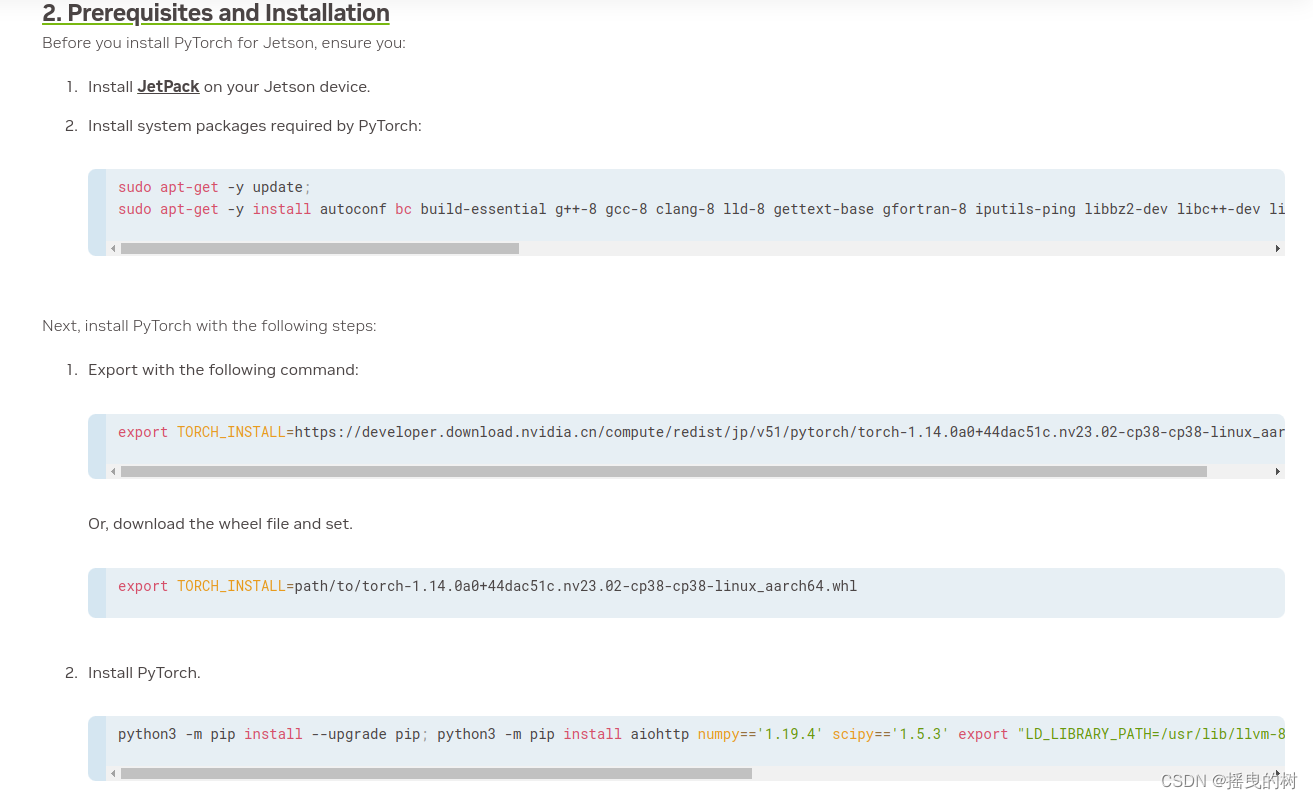1313x799 pixels.
Task: Click scrollbar thumb under pip install command
Action: pos(436,773)
